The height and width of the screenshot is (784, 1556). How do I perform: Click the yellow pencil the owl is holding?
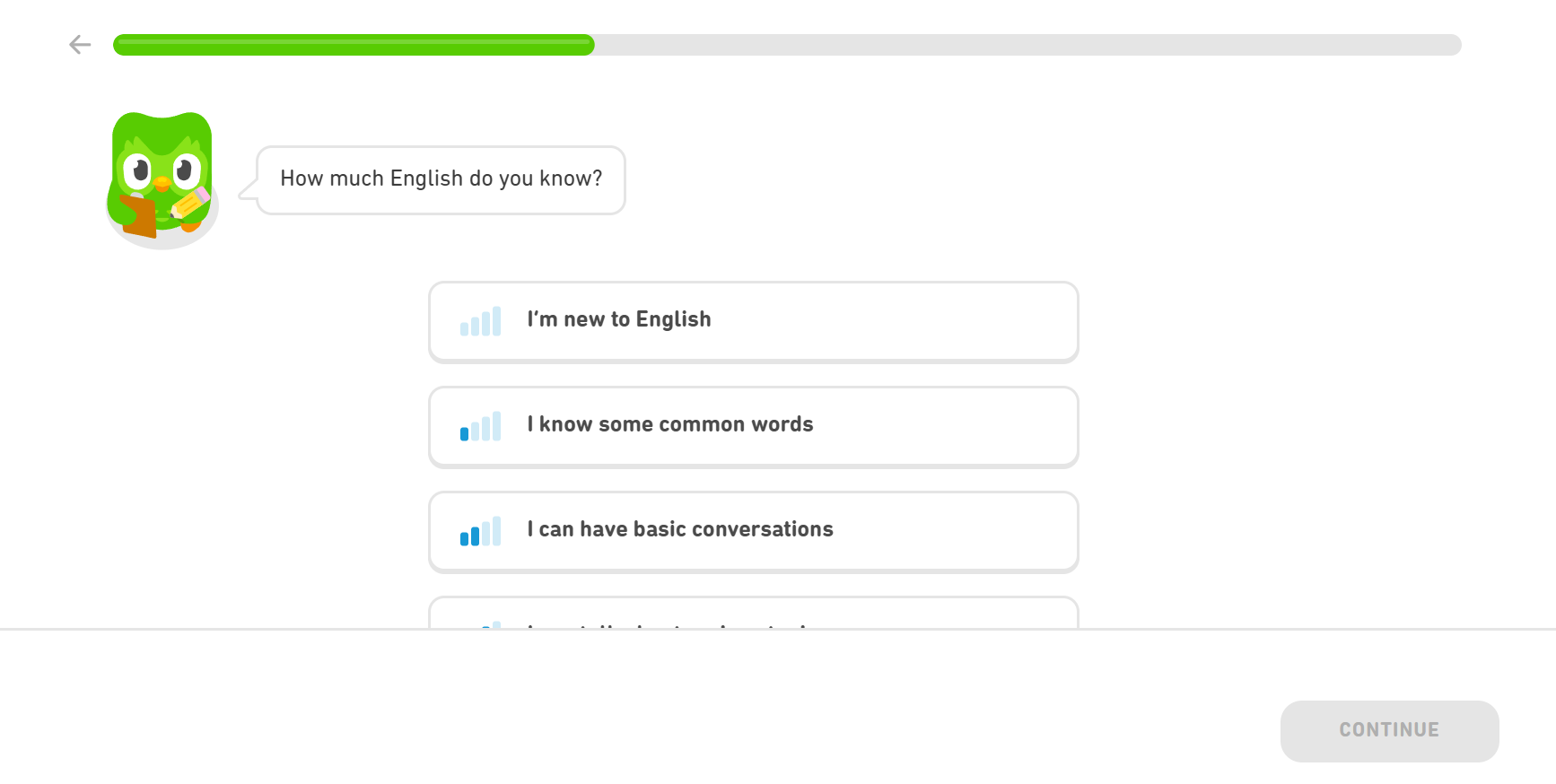tap(190, 204)
